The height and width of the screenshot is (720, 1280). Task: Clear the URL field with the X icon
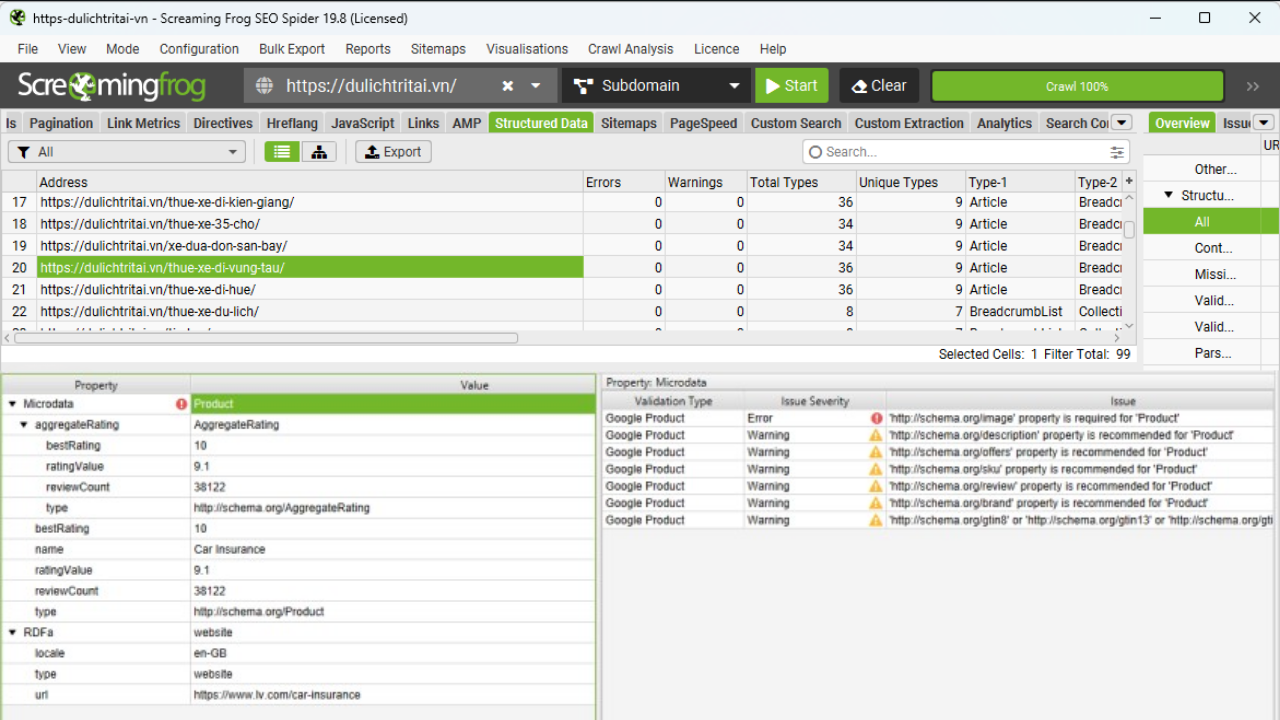click(x=508, y=86)
